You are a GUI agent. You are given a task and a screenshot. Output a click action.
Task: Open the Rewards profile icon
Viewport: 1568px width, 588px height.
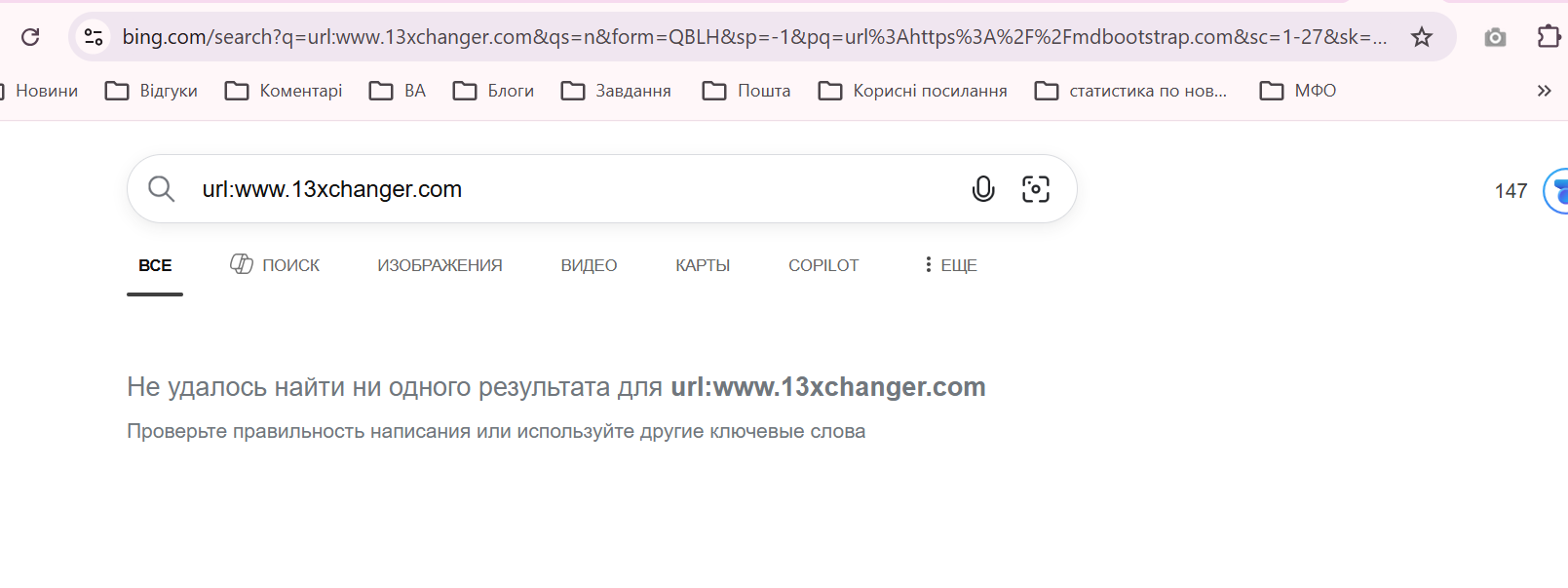coord(1556,190)
